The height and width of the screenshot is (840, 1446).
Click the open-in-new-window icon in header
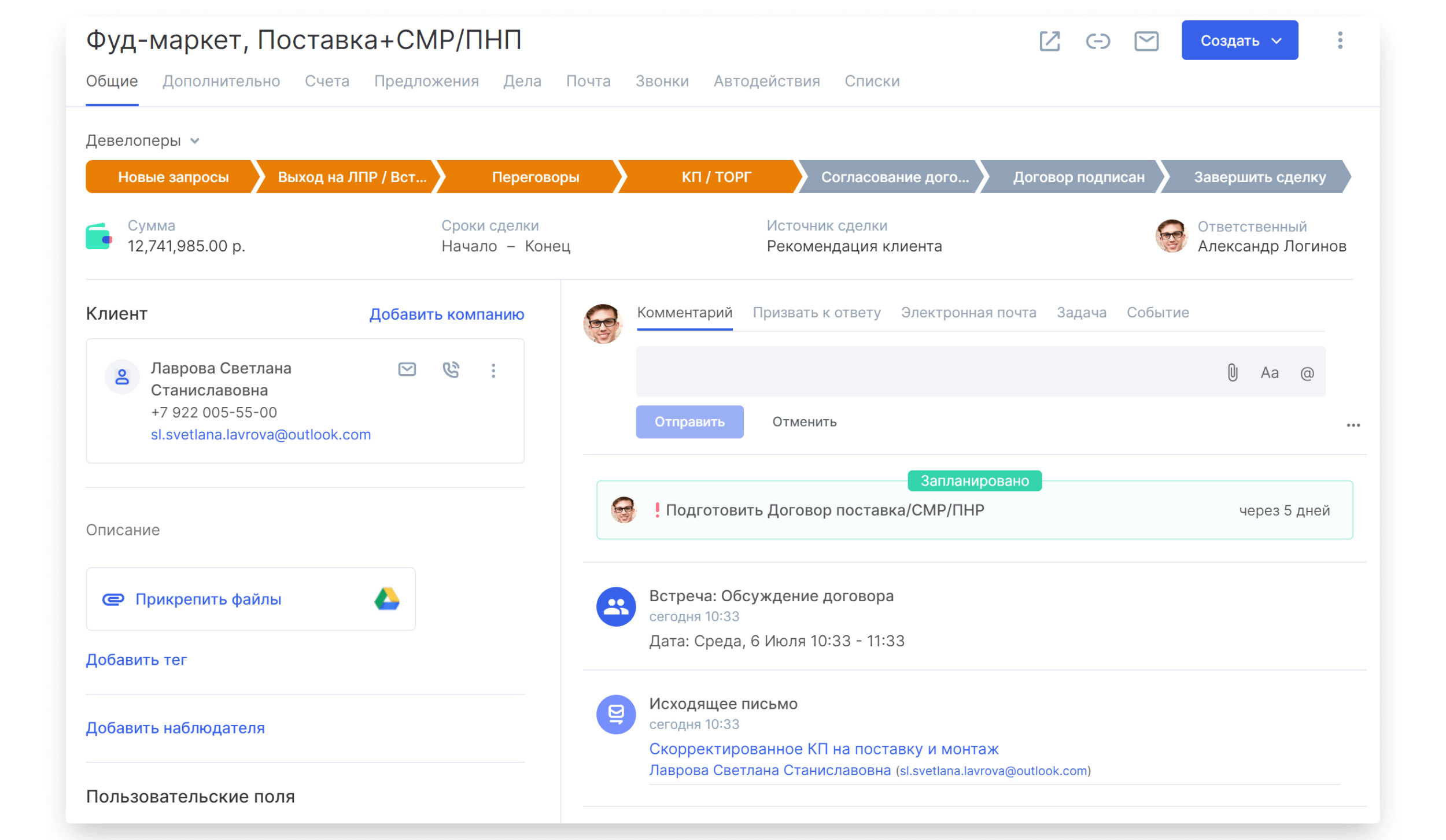coord(1049,41)
